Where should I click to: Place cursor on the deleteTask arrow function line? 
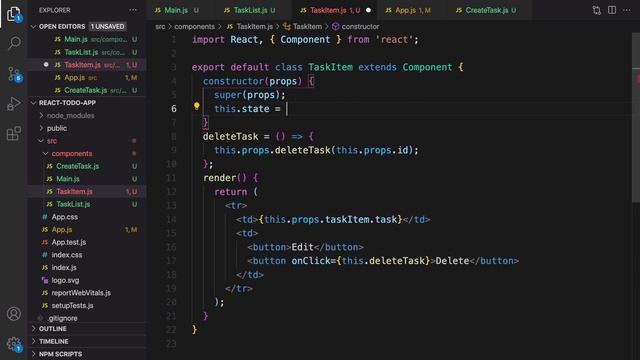258,136
